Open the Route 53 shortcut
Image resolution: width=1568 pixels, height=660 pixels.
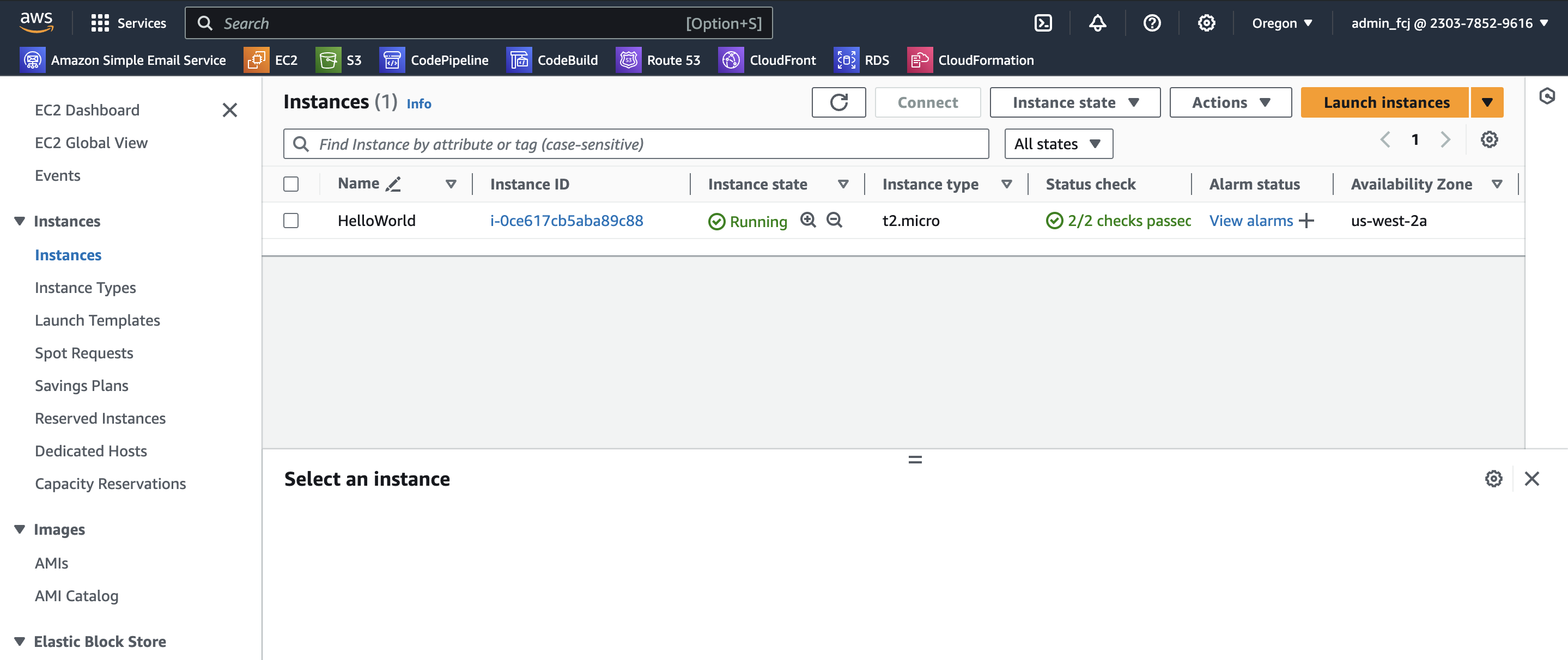click(658, 59)
